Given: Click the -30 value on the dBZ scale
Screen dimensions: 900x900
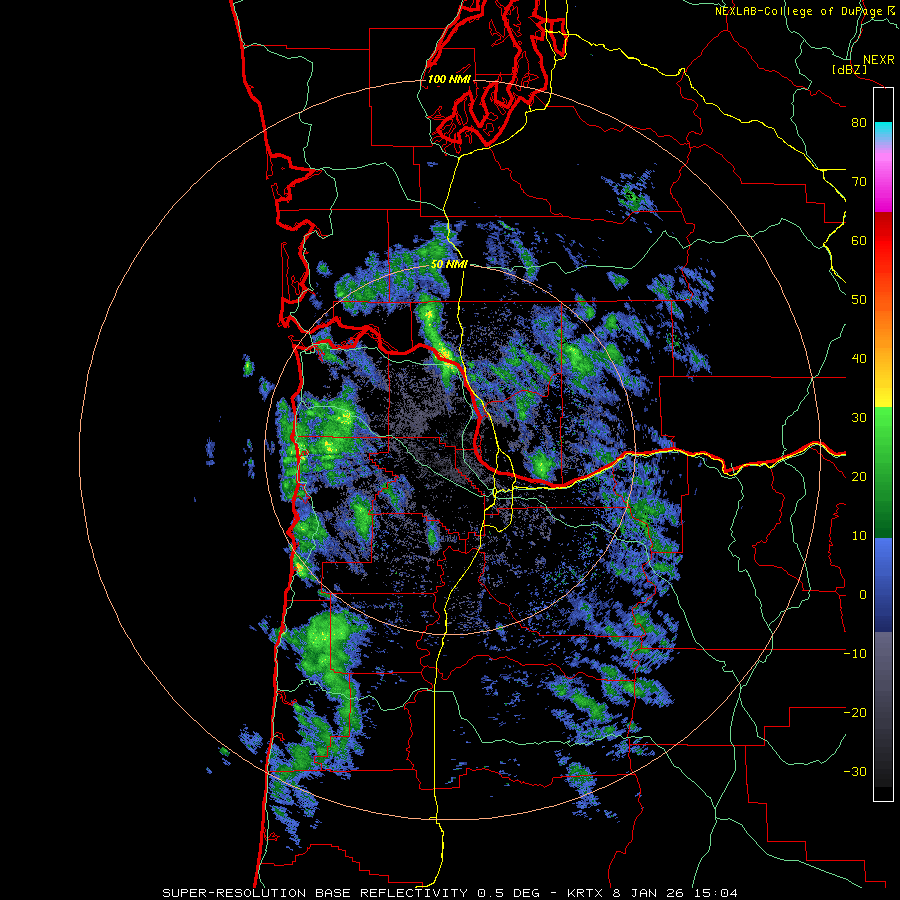Looking at the screenshot, I should coord(855,771).
